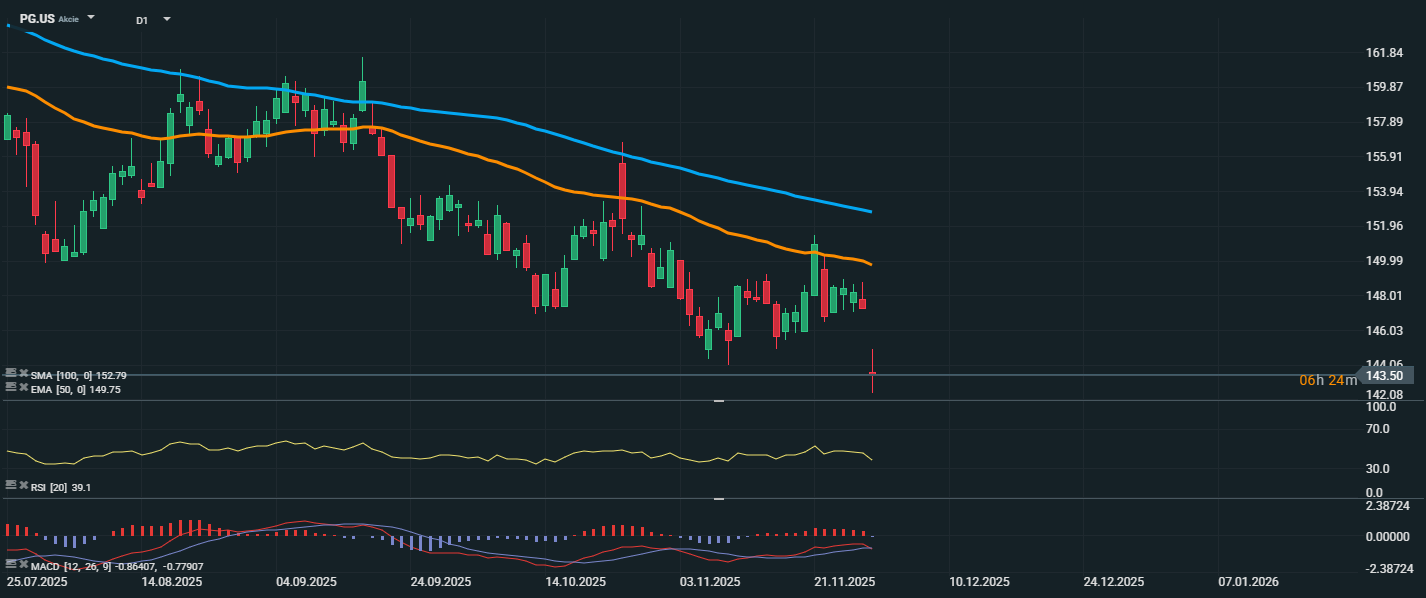The width and height of the screenshot is (1426, 598).
Task: Click the MACD [12, 26, 9] label
Action: tap(59, 567)
